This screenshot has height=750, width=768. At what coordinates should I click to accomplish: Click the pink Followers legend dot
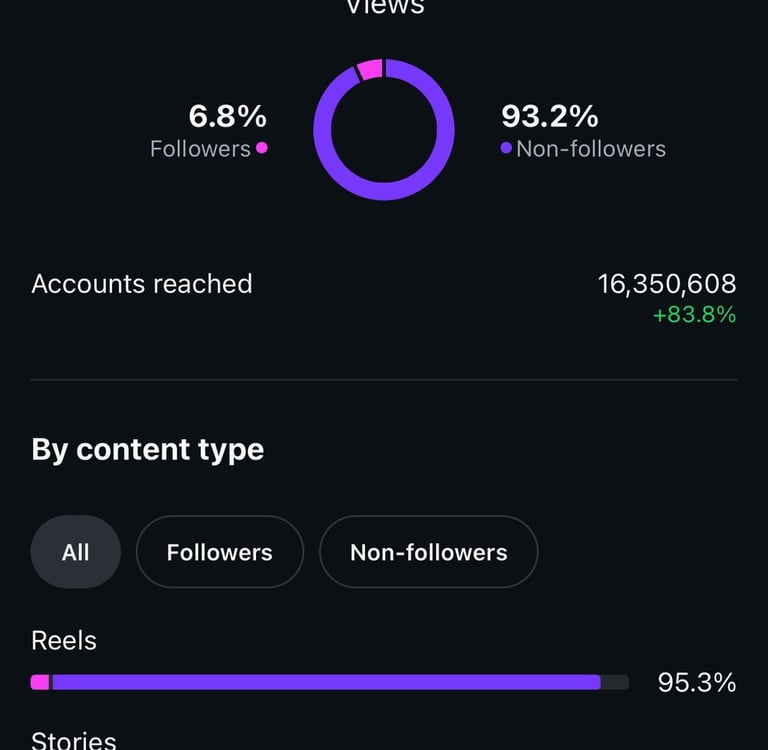point(262,148)
